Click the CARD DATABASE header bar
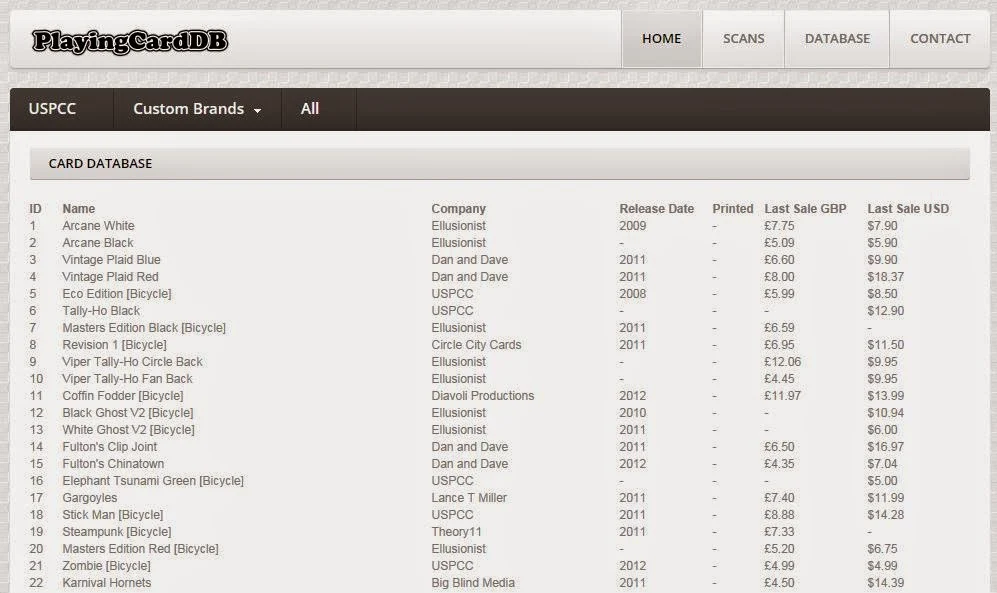Screen dimensions: 997x593 pyautogui.click(x=500, y=163)
